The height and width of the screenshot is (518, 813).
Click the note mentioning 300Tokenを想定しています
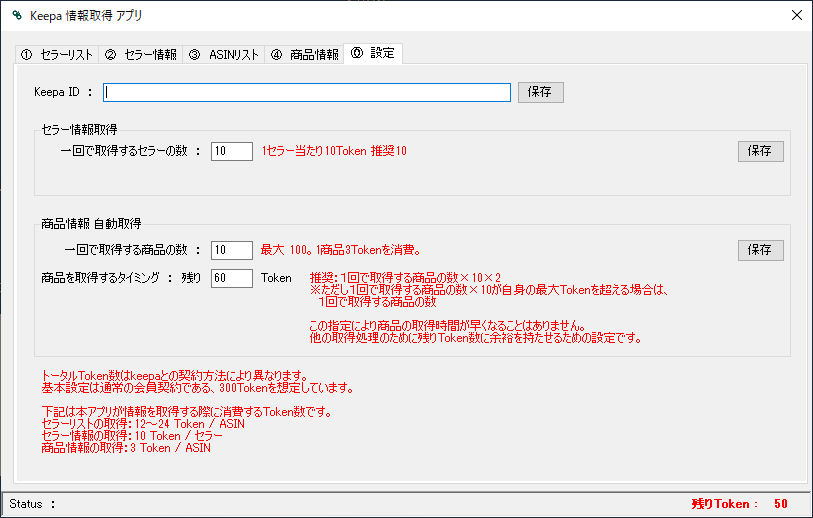point(198,388)
